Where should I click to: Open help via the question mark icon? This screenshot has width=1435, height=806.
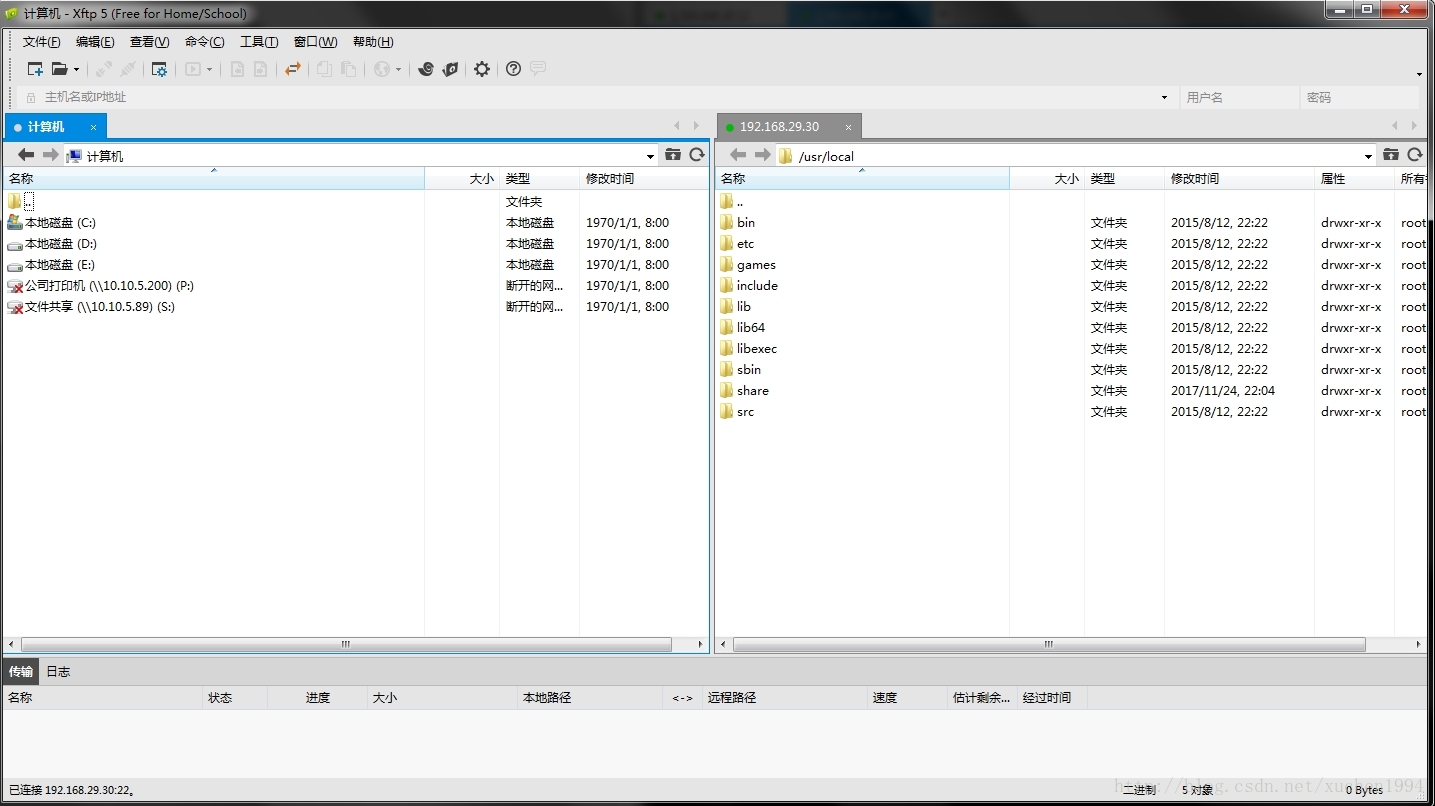[x=513, y=69]
